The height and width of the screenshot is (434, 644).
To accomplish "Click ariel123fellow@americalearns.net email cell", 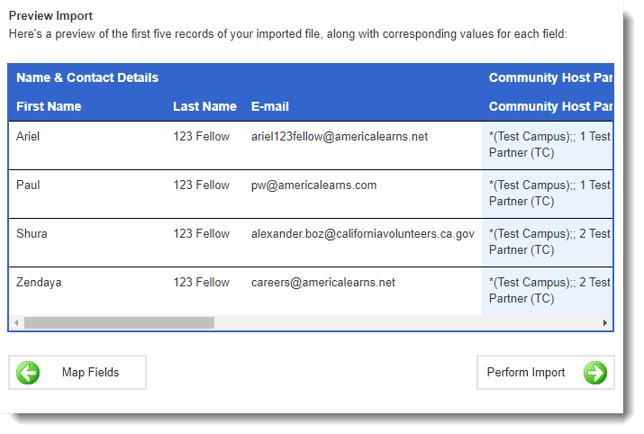I will pos(339,137).
